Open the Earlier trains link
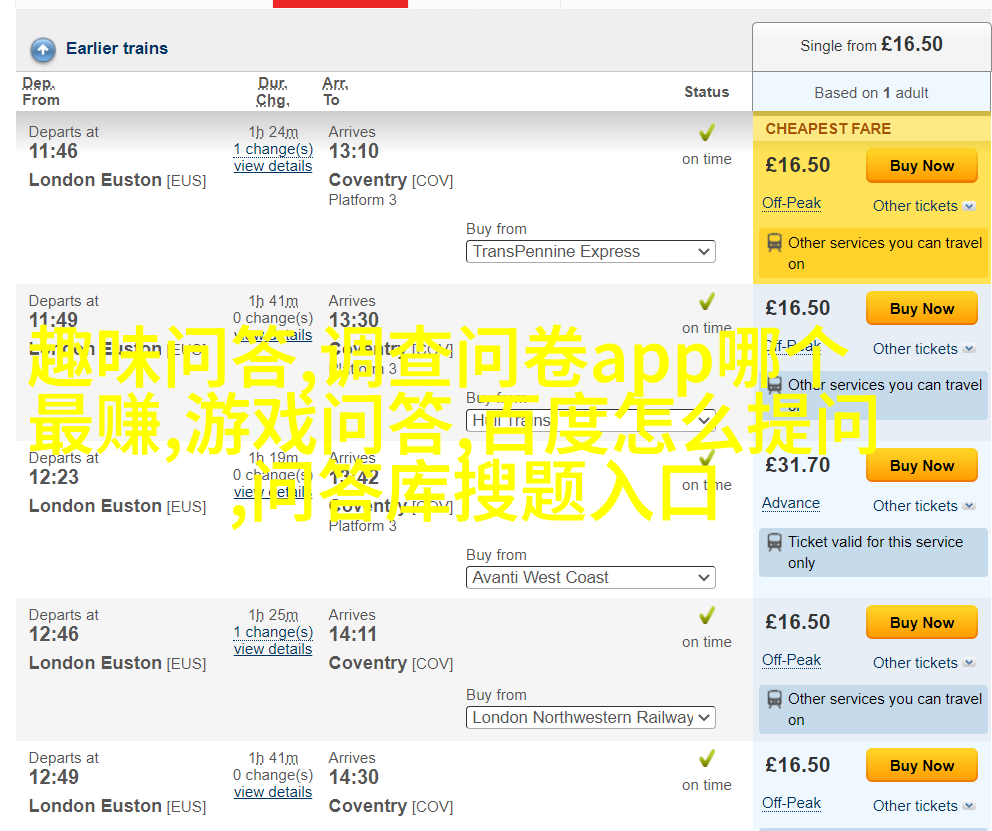The width and height of the screenshot is (992, 831). [x=117, y=48]
